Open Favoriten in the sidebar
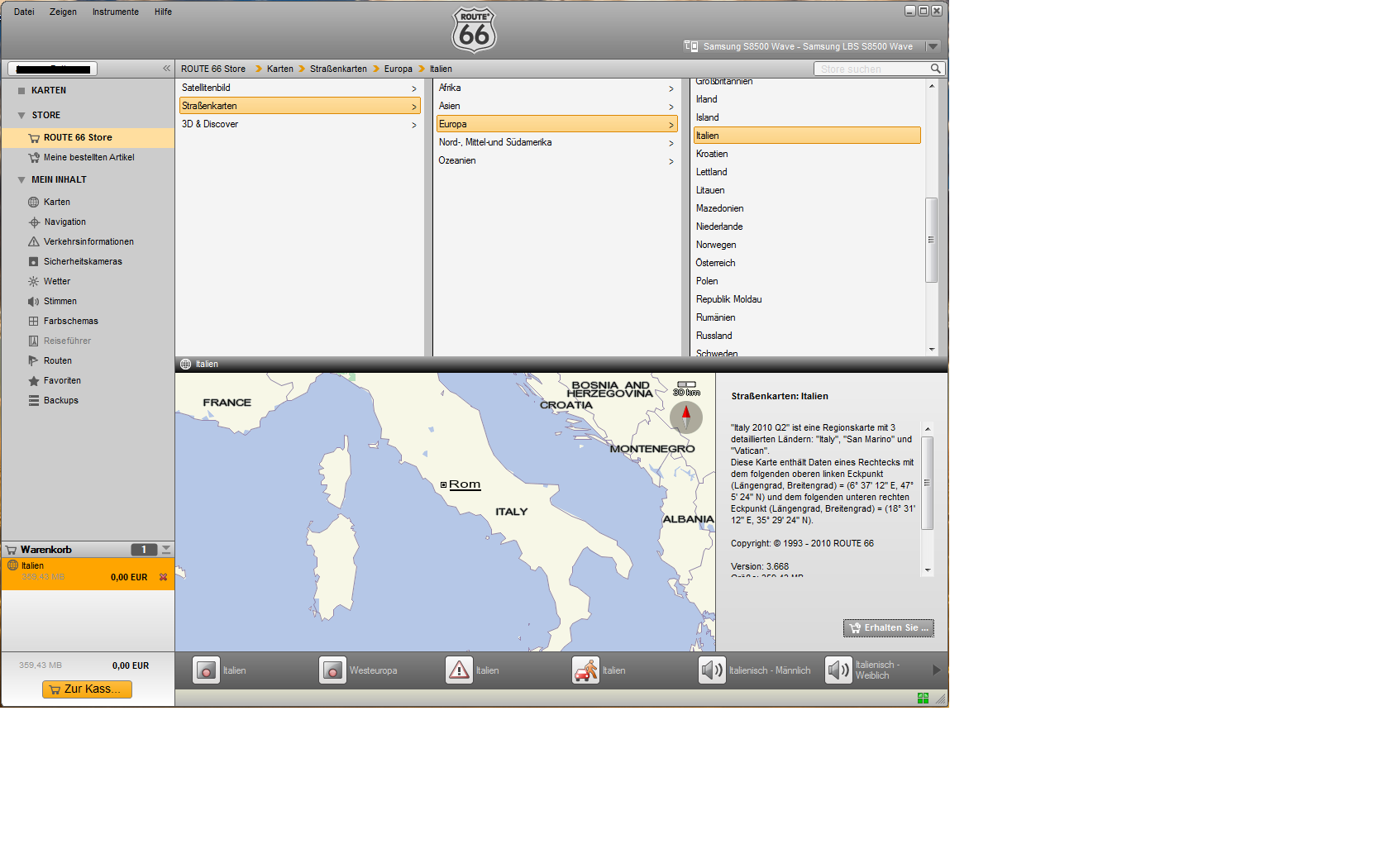The width and height of the screenshot is (1389, 868). pyautogui.click(x=62, y=380)
